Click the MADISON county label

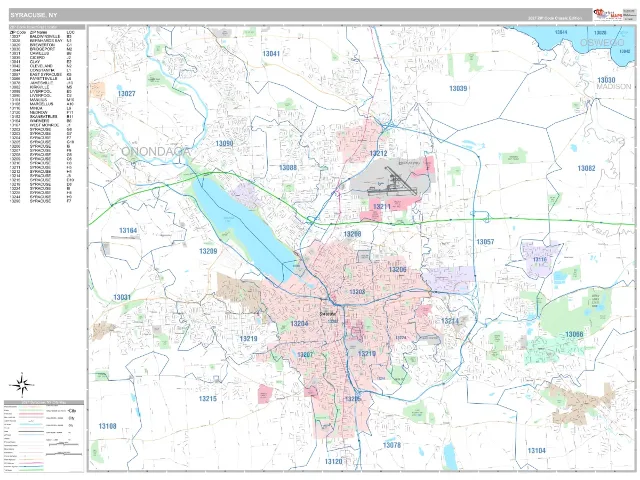point(613,87)
